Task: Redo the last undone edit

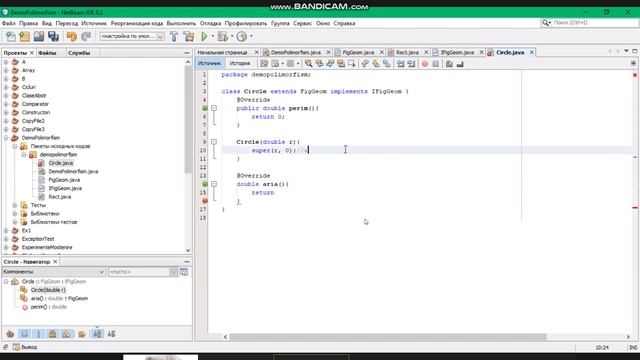Action: 86,37
